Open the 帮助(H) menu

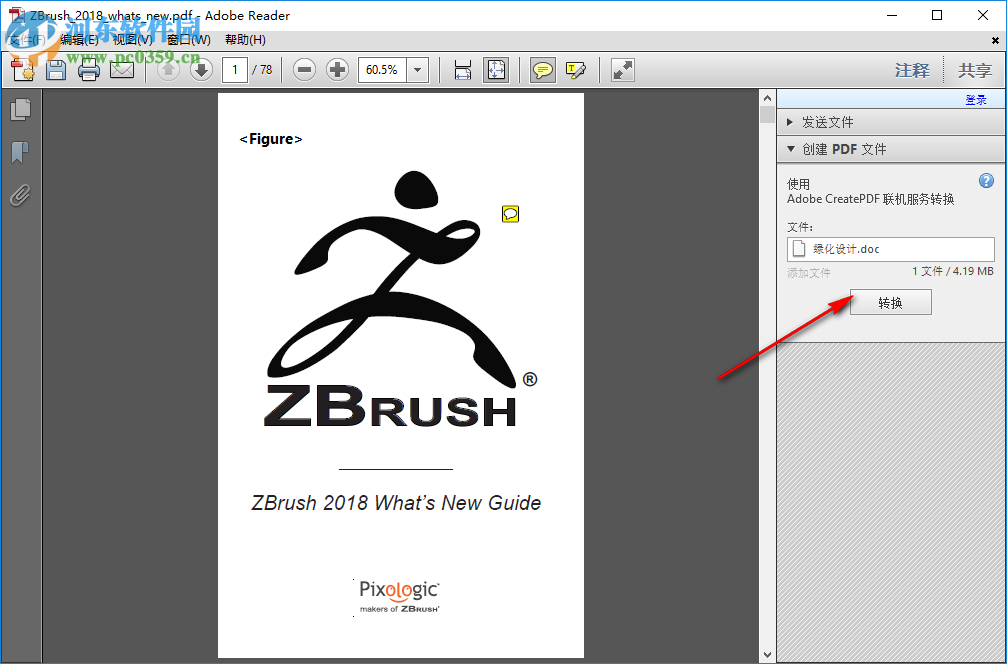point(245,40)
